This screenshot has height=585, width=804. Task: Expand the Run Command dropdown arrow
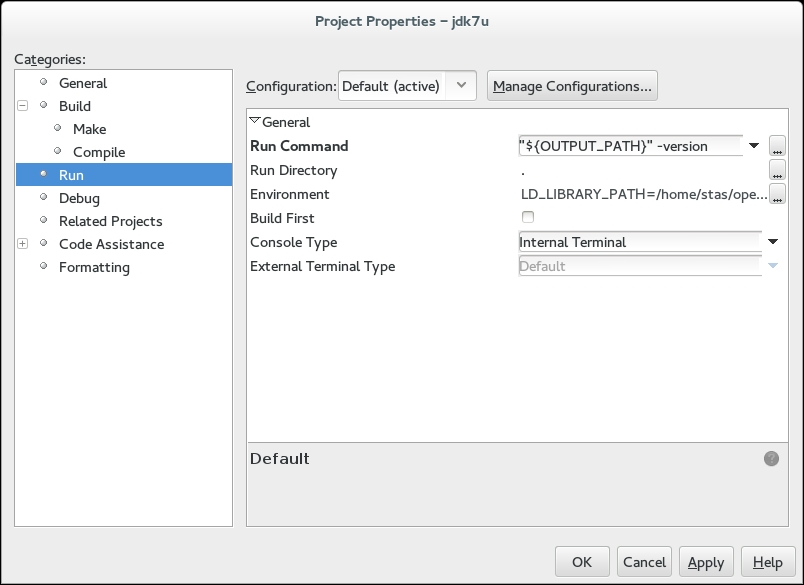pyautogui.click(x=755, y=146)
